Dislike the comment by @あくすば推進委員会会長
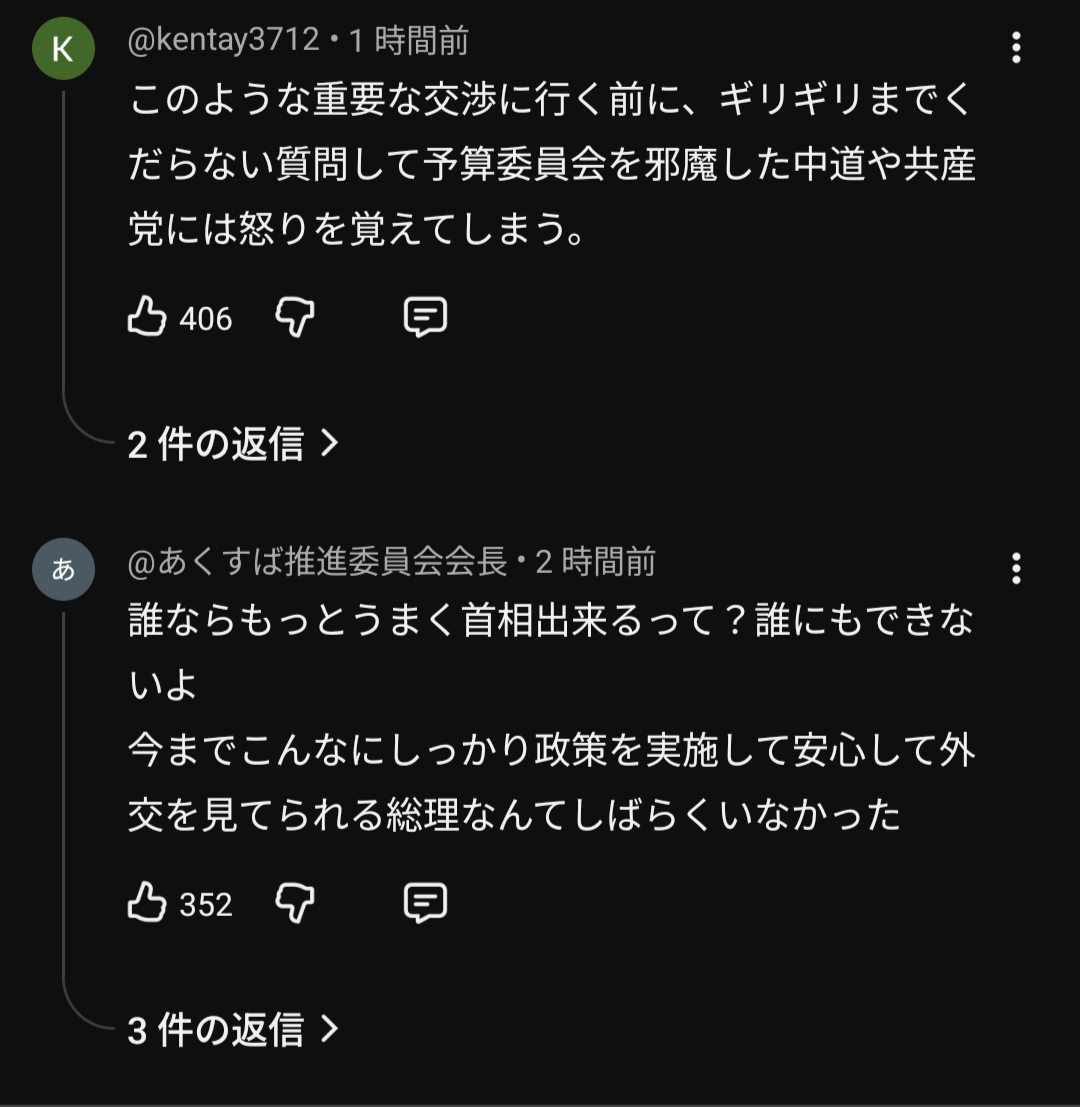1080x1107 pixels. [295, 904]
